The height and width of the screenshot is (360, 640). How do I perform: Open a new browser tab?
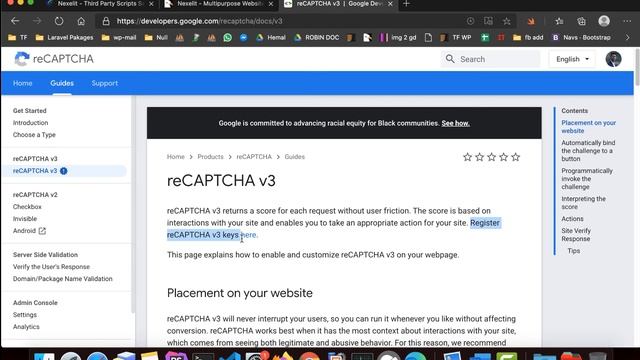pyautogui.click(x=406, y=4)
